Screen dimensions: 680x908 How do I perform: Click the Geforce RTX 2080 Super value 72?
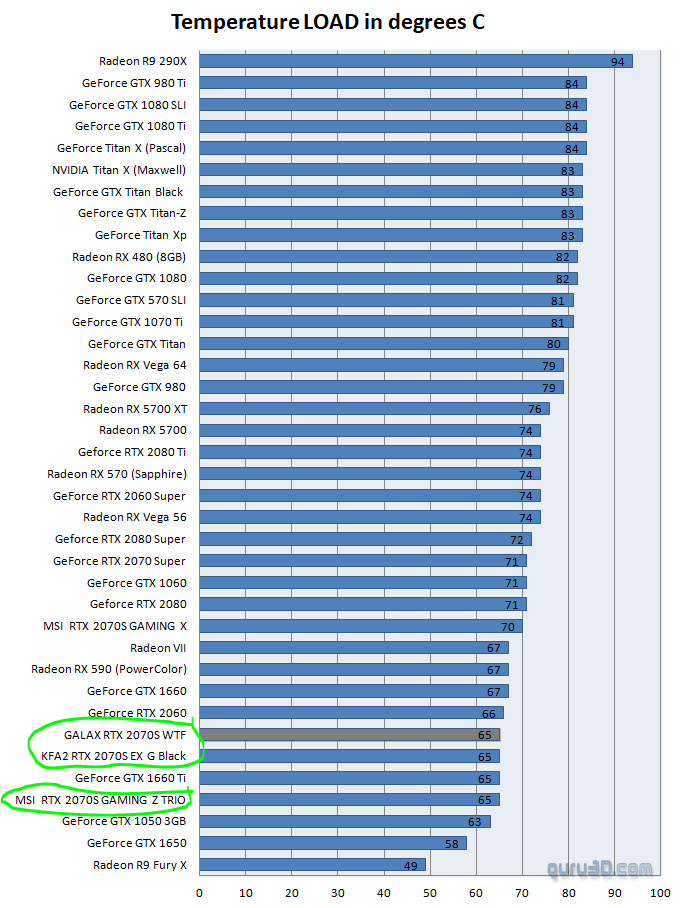517,540
